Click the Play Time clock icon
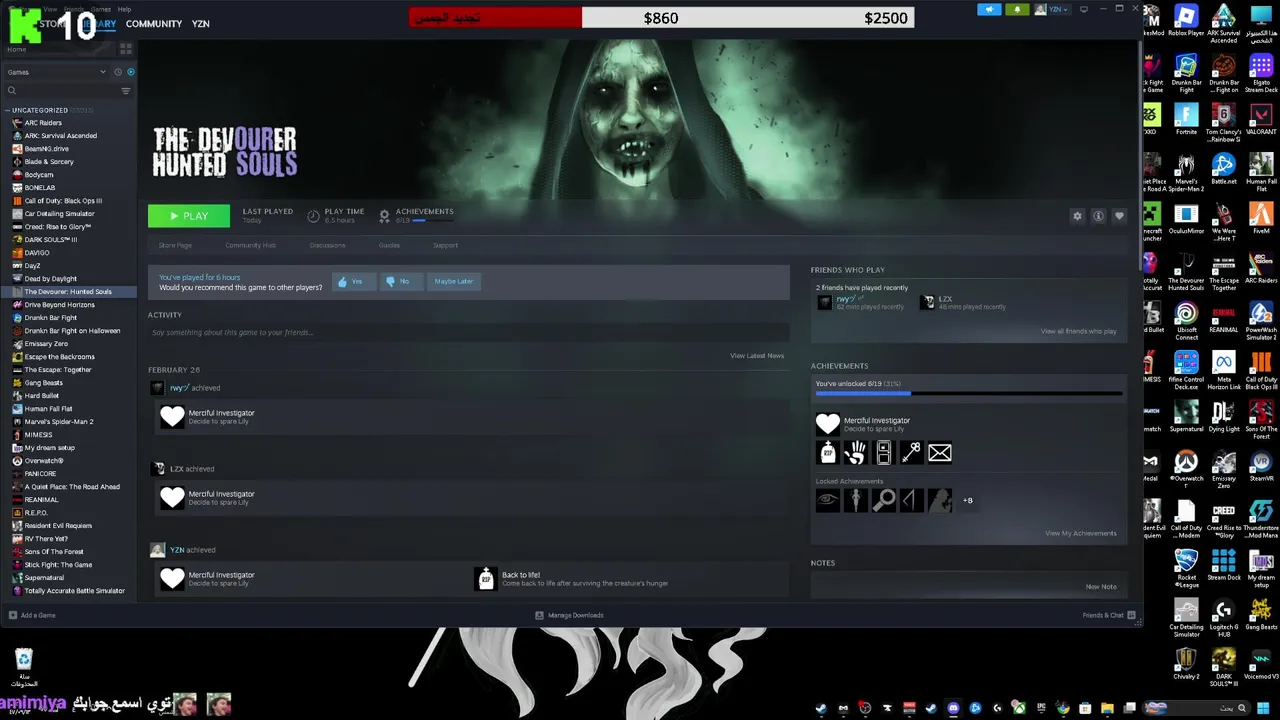Viewport: 1280px width, 720px height. (x=313, y=216)
